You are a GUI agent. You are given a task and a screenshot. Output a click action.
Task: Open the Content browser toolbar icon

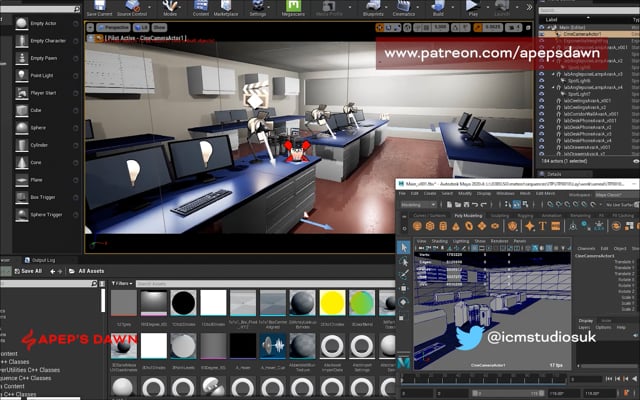[200, 7]
